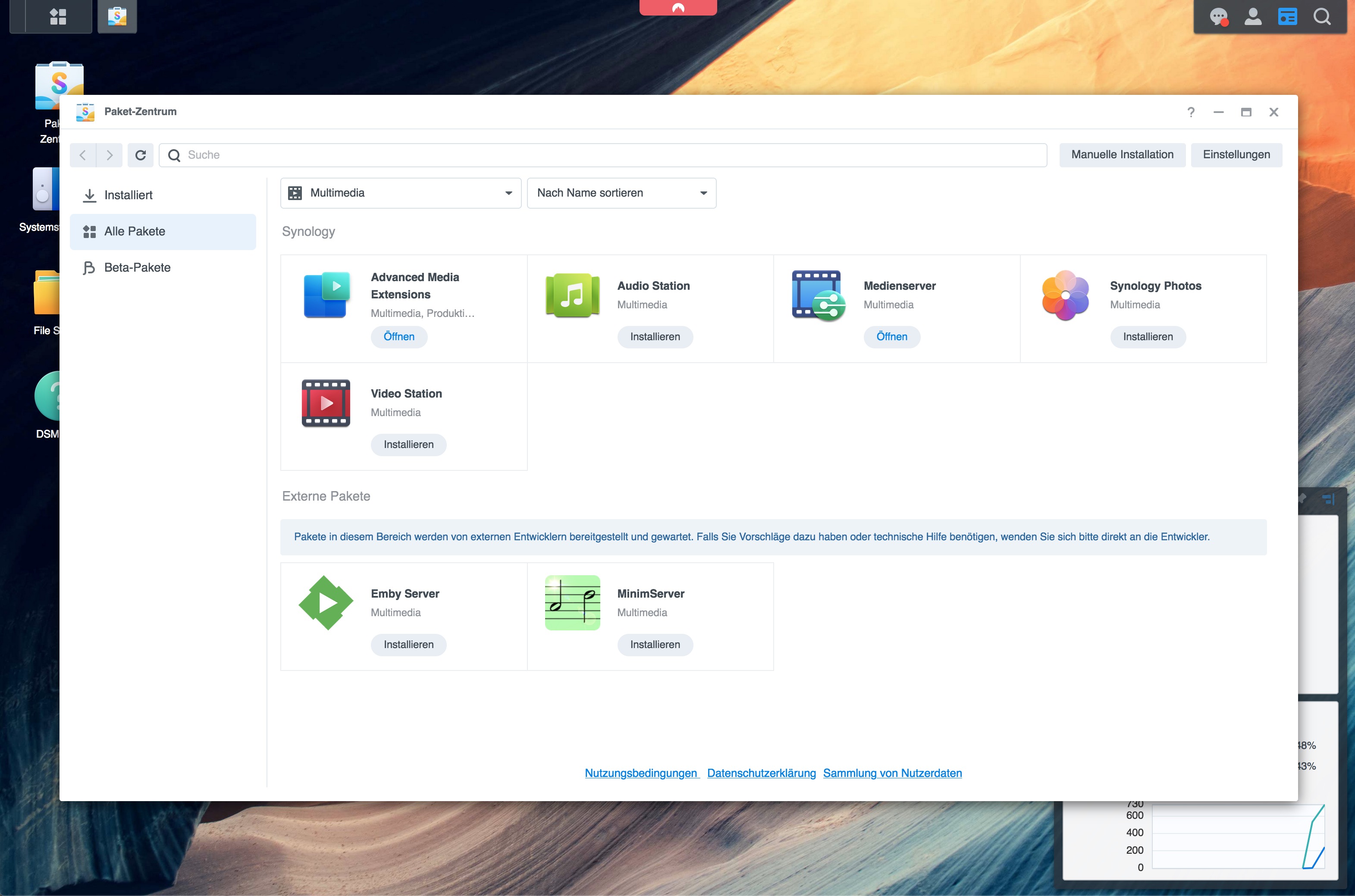This screenshot has width=1355, height=896.
Task: Click the refresh icon in Paket-Zentrum toolbar
Action: point(141,155)
